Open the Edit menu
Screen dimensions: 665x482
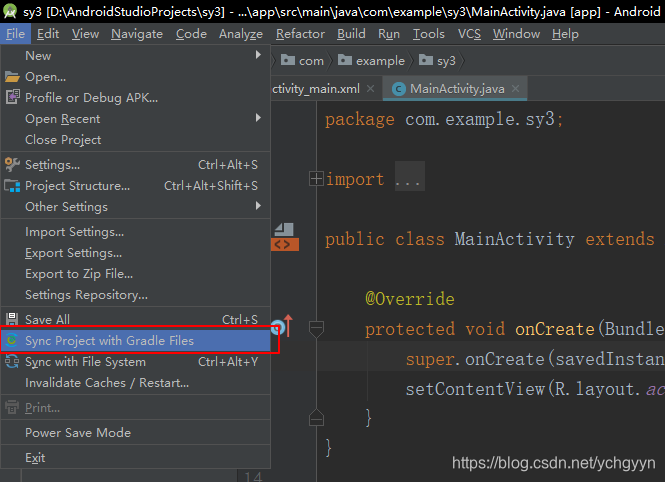48,33
